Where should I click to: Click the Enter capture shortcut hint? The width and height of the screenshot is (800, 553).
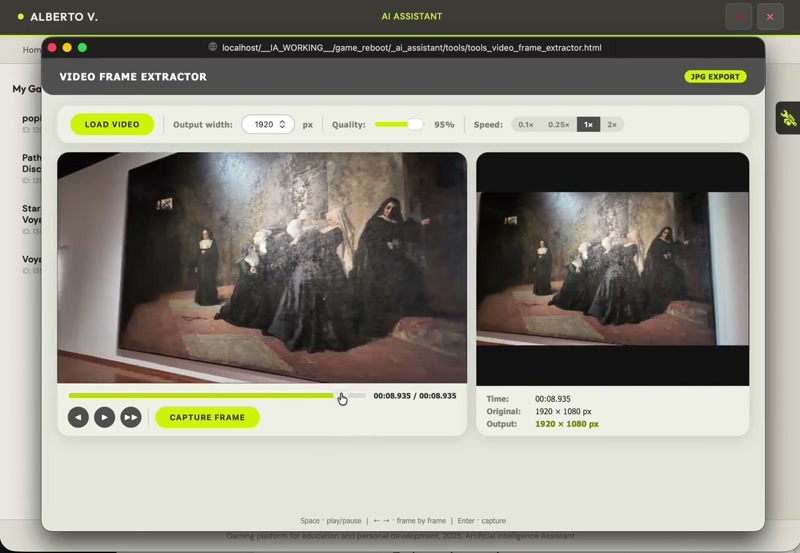click(482, 521)
